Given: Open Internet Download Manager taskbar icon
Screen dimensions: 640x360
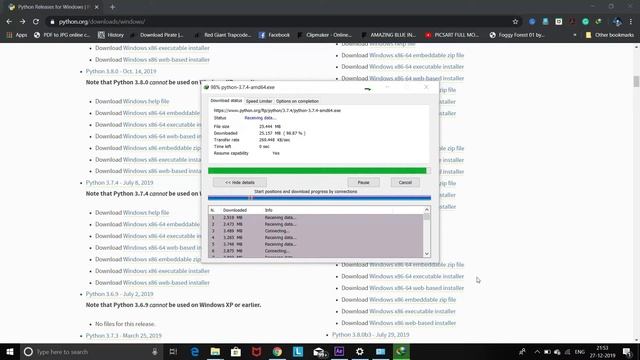Looking at the screenshot, I should coord(401,351).
